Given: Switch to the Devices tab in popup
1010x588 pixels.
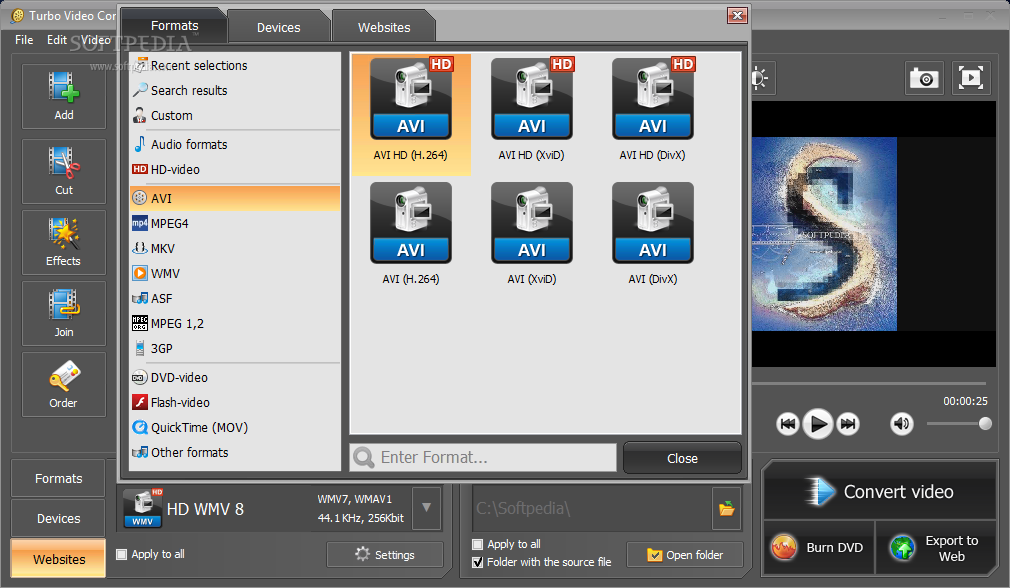Looking at the screenshot, I should [279, 28].
